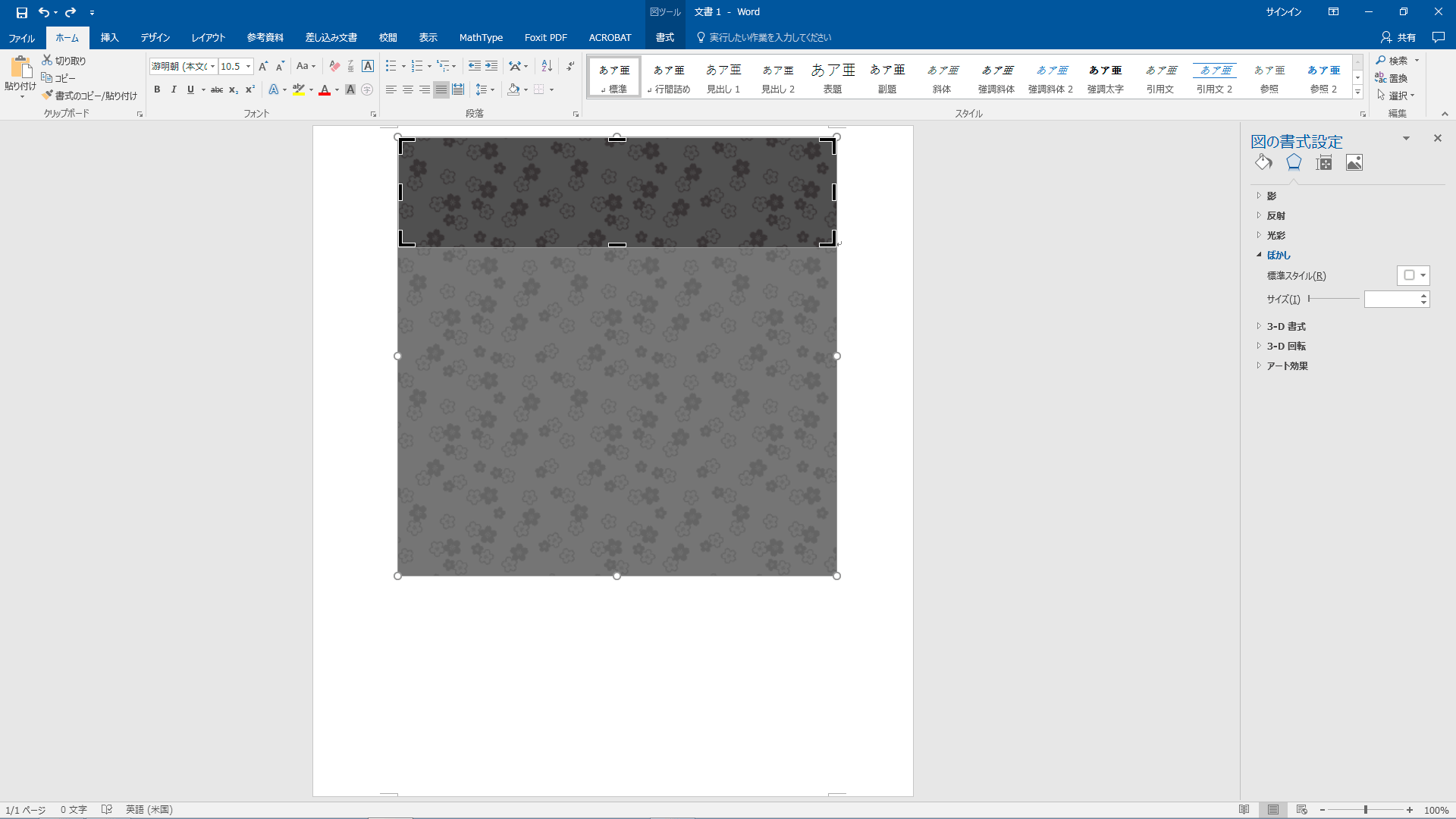Viewport: 1456px width, 819px height.
Task: Click the decrease indent icon
Action: click(475, 66)
